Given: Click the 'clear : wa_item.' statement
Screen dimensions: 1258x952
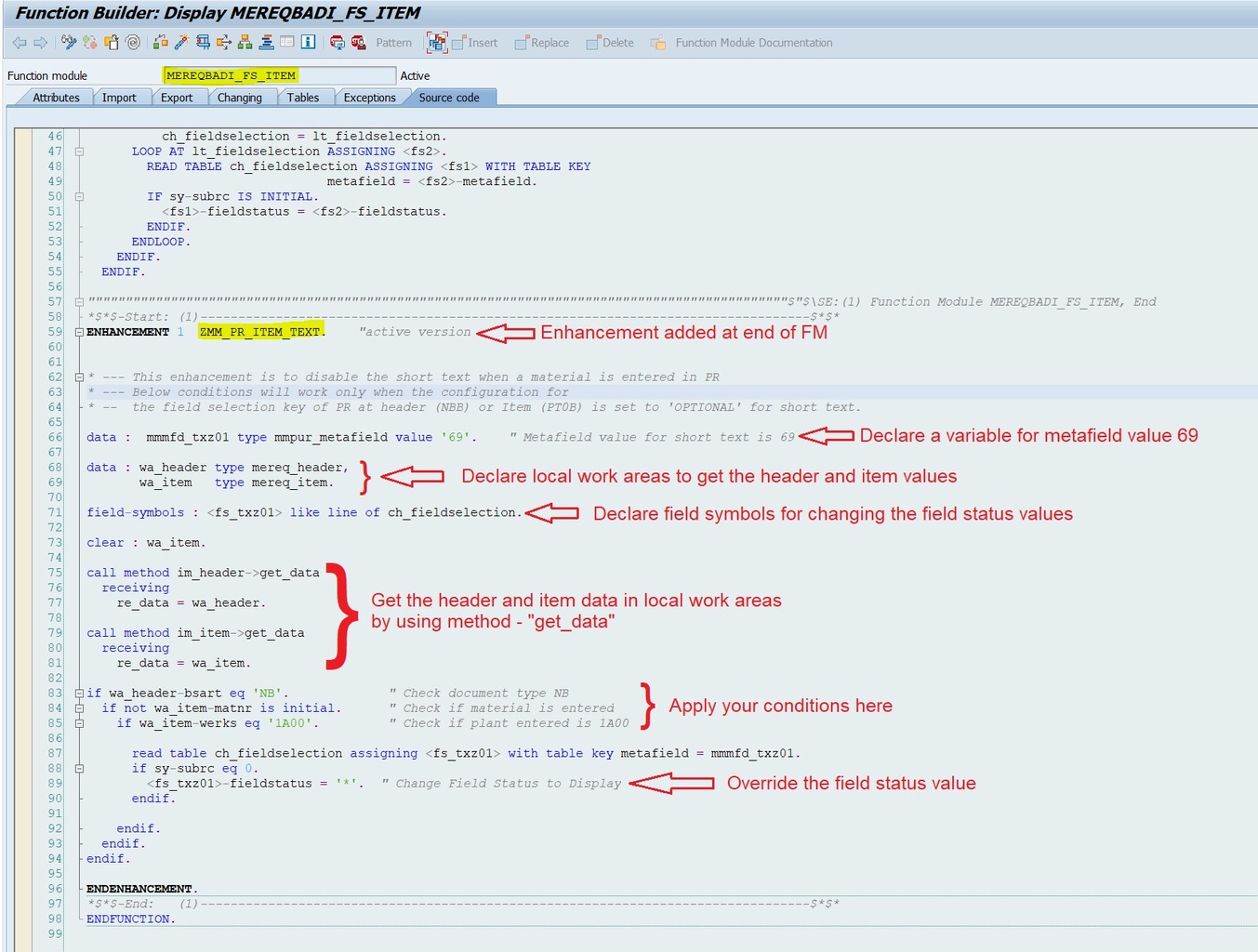Looking at the screenshot, I should [146, 543].
